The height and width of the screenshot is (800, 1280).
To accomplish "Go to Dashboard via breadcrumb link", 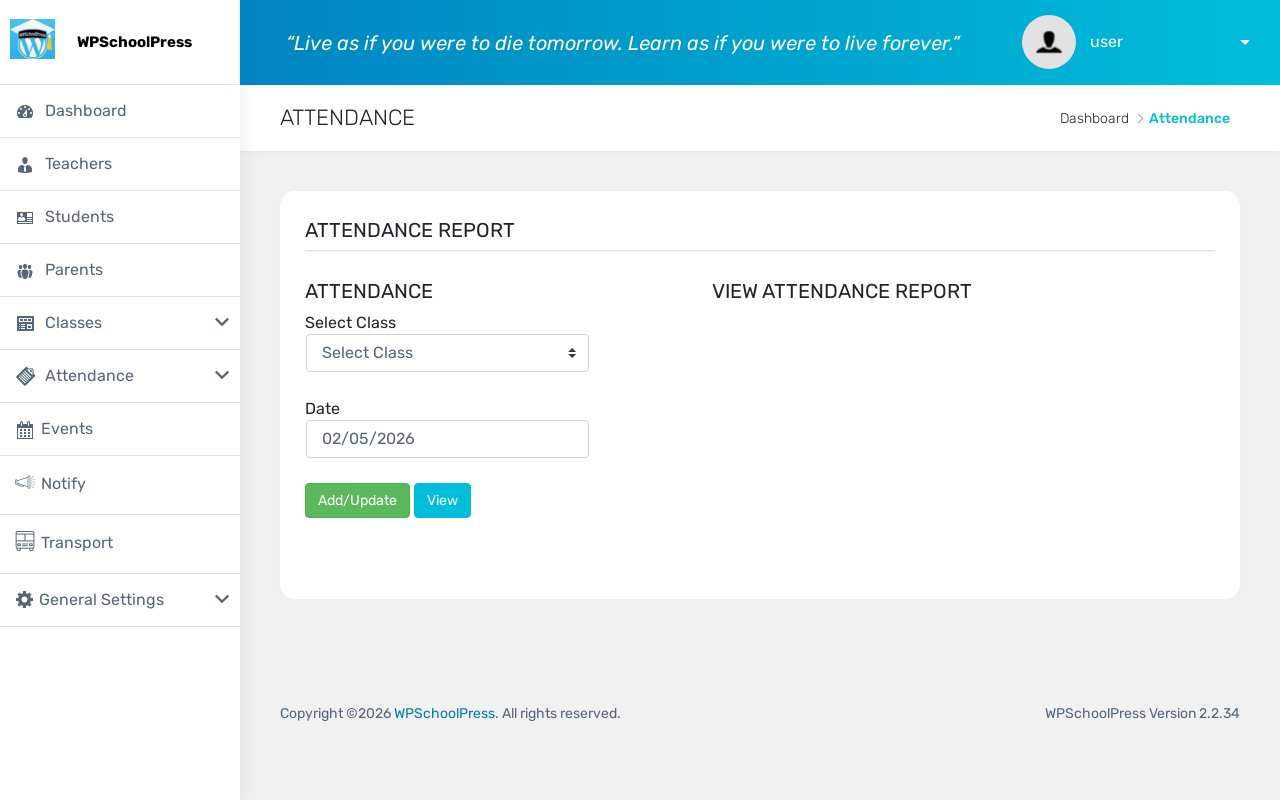I will (1094, 119).
